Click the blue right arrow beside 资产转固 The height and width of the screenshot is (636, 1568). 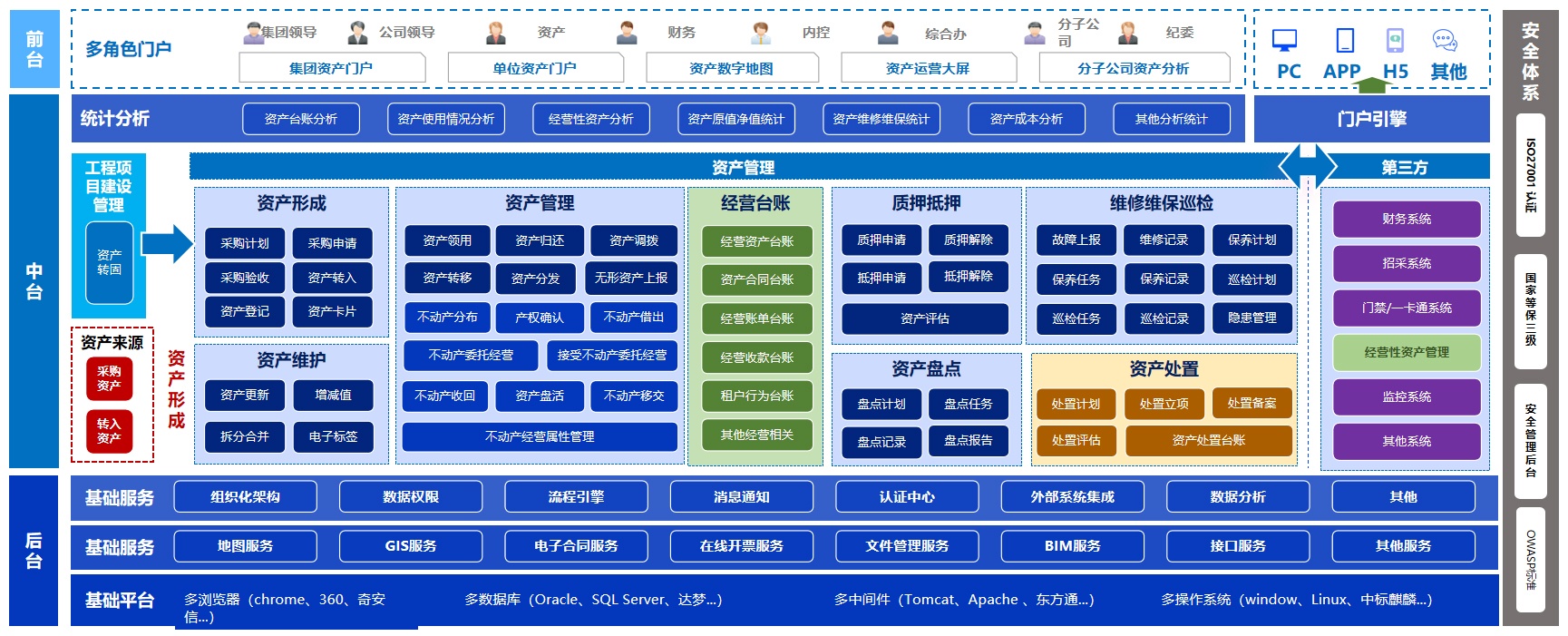(168, 243)
